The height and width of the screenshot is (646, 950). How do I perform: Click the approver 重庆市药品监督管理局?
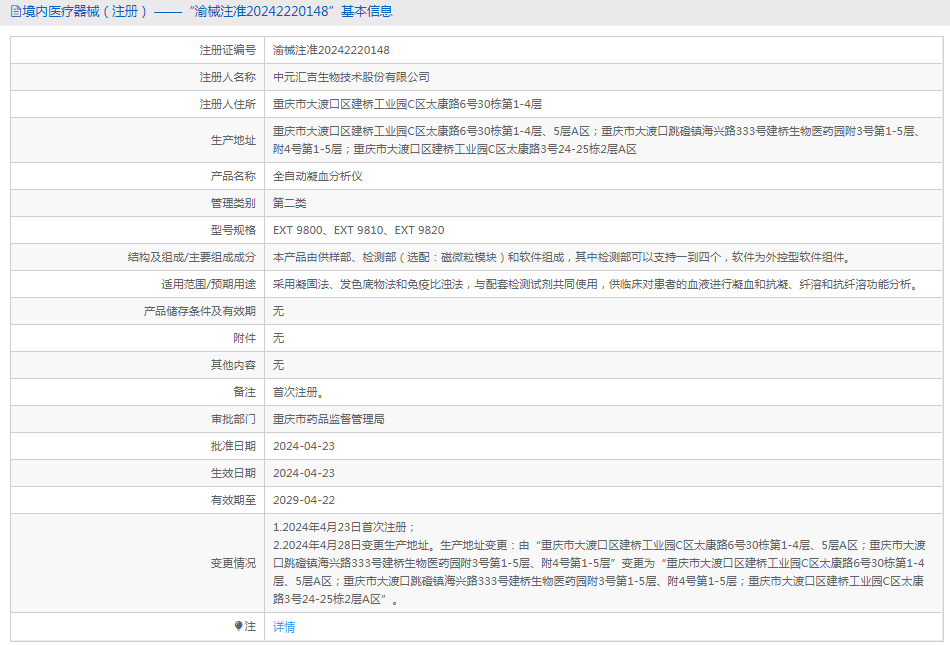coord(329,419)
